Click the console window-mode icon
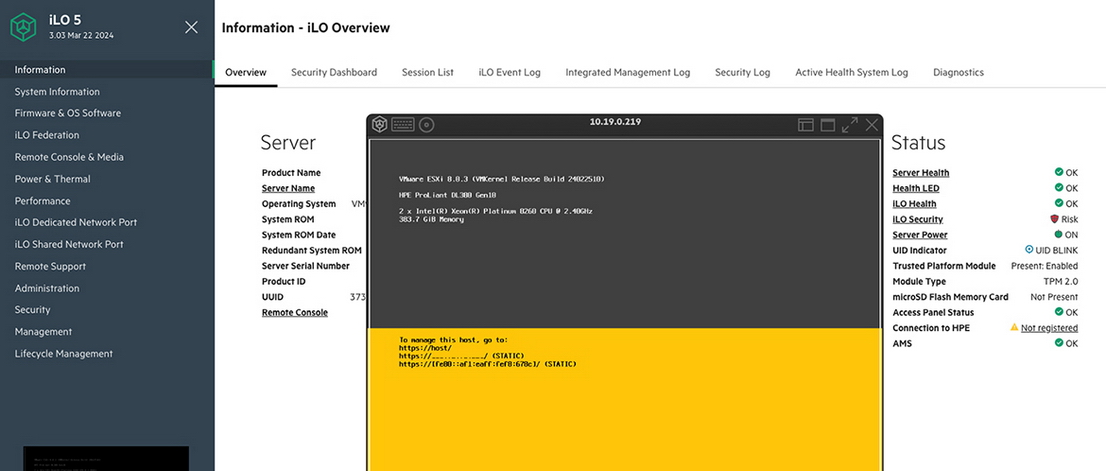 point(828,125)
